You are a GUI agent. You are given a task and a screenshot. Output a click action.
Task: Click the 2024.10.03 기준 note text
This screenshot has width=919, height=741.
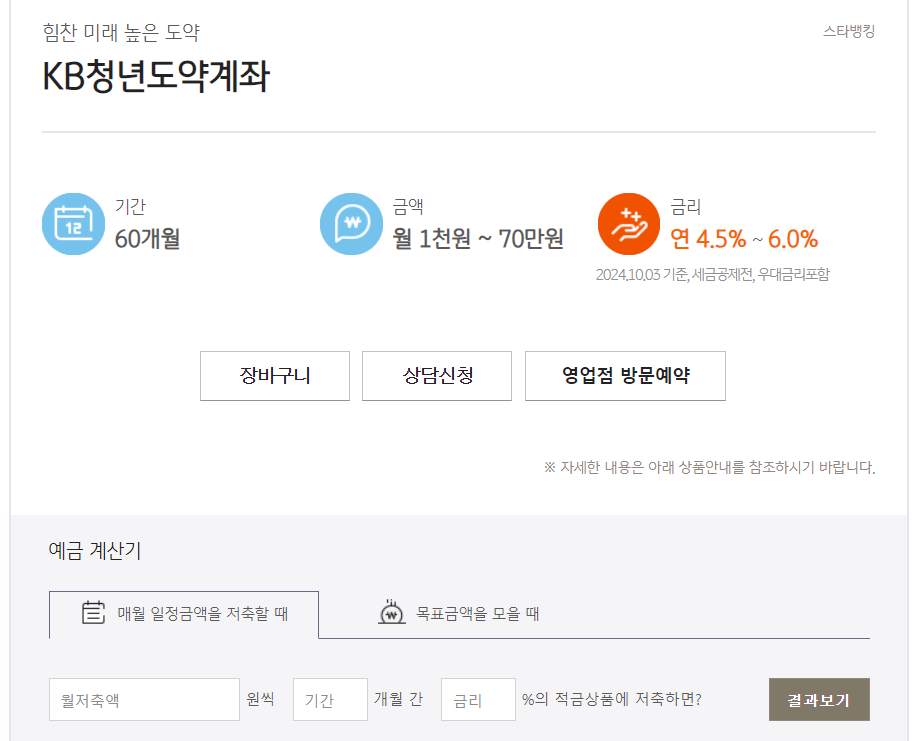(713, 274)
